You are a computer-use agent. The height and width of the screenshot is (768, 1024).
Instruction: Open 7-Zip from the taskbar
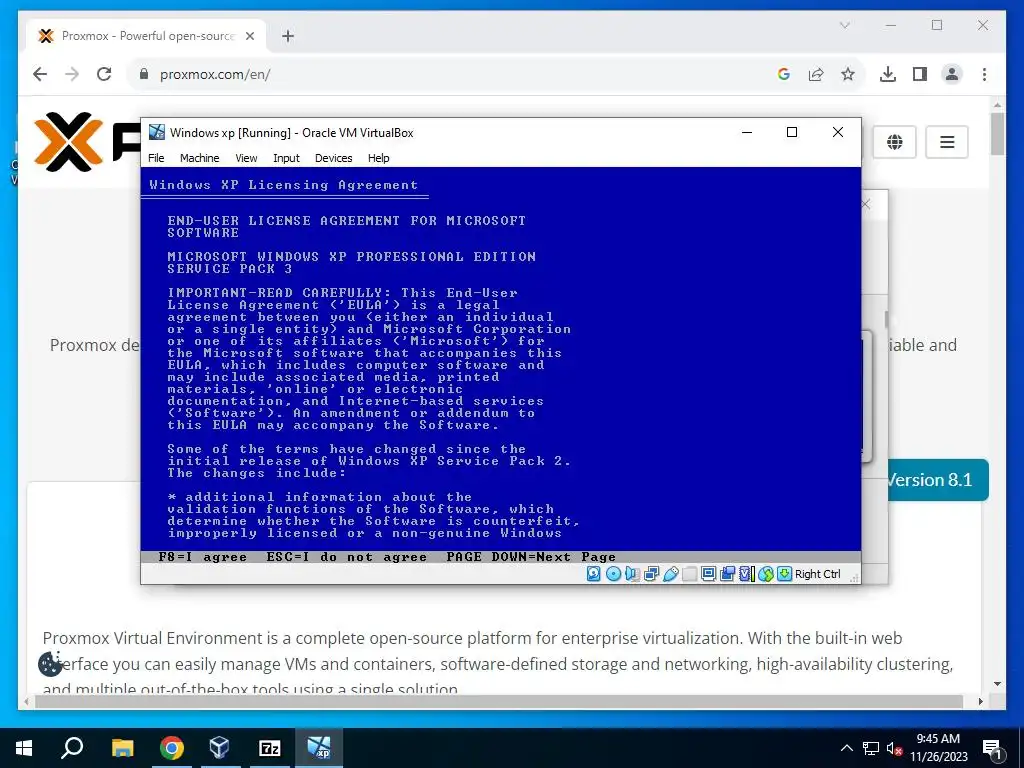point(270,748)
